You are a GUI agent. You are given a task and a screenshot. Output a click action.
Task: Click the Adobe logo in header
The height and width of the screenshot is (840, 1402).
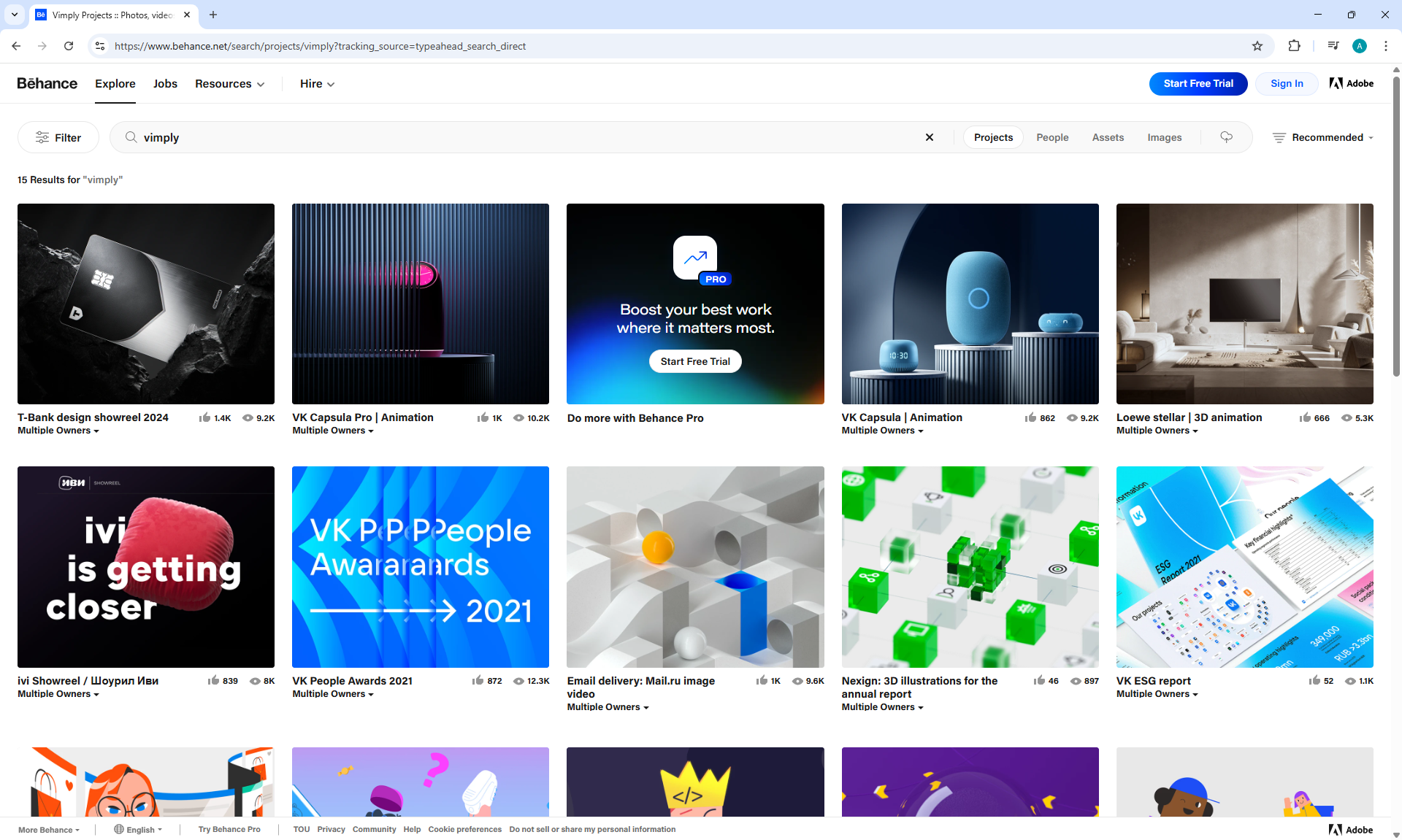pyautogui.click(x=1351, y=83)
